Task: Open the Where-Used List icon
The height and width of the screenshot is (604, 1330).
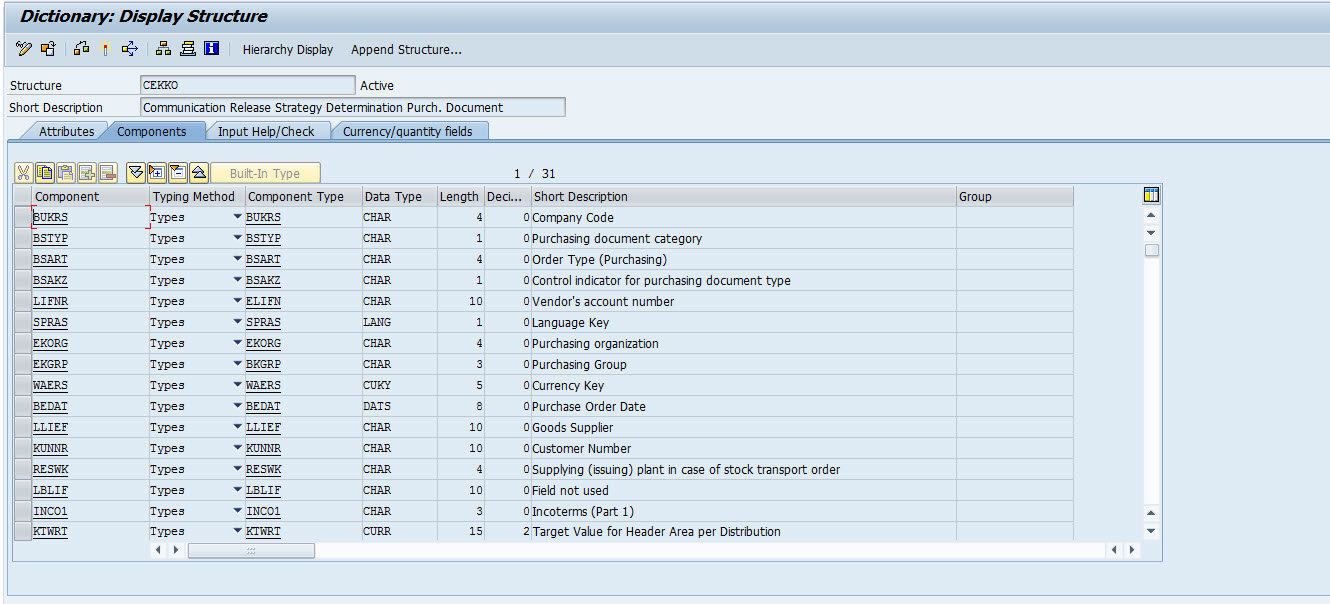Action: pos(129,49)
